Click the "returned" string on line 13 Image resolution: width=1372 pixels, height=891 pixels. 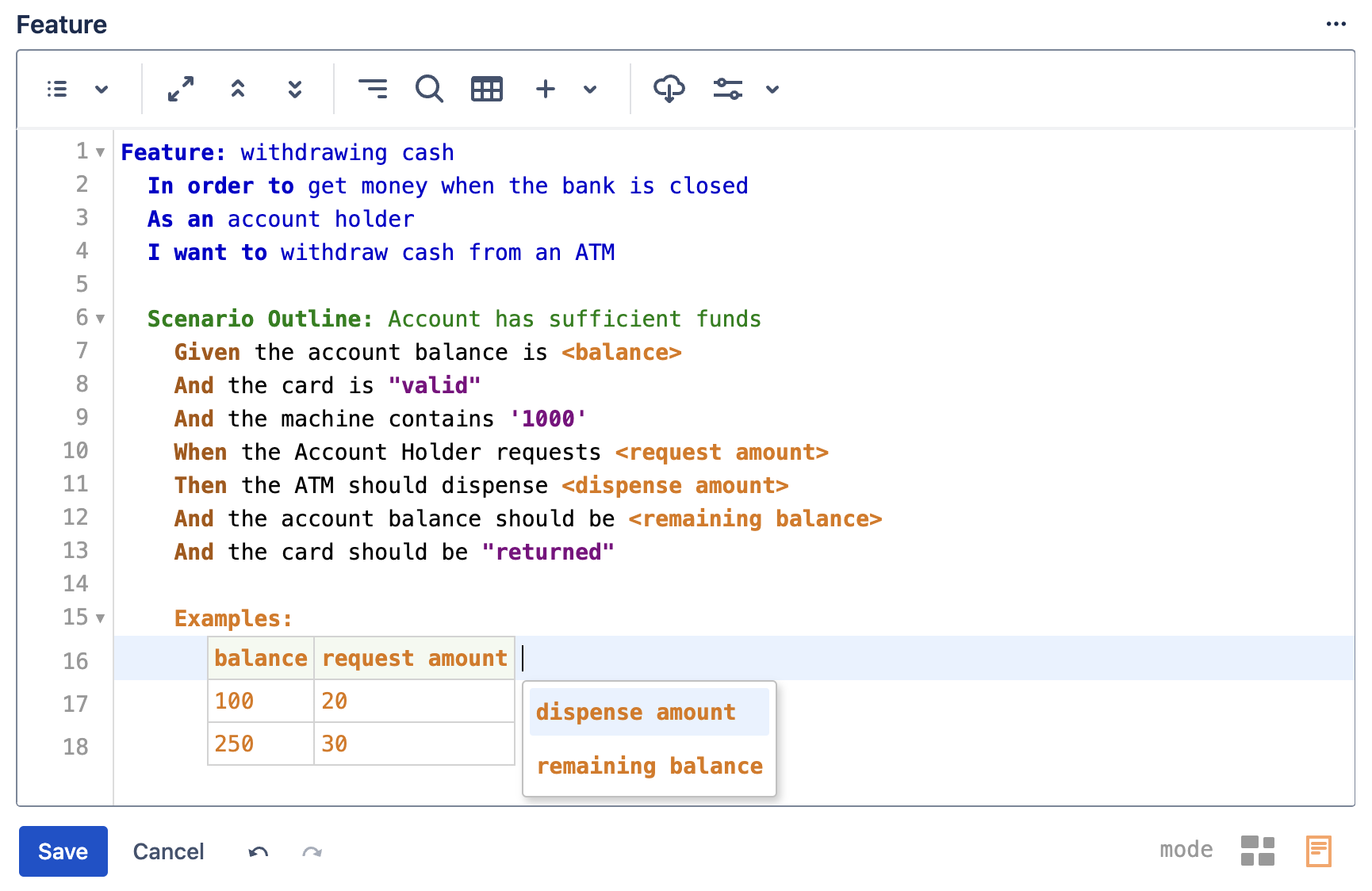pyautogui.click(x=548, y=552)
